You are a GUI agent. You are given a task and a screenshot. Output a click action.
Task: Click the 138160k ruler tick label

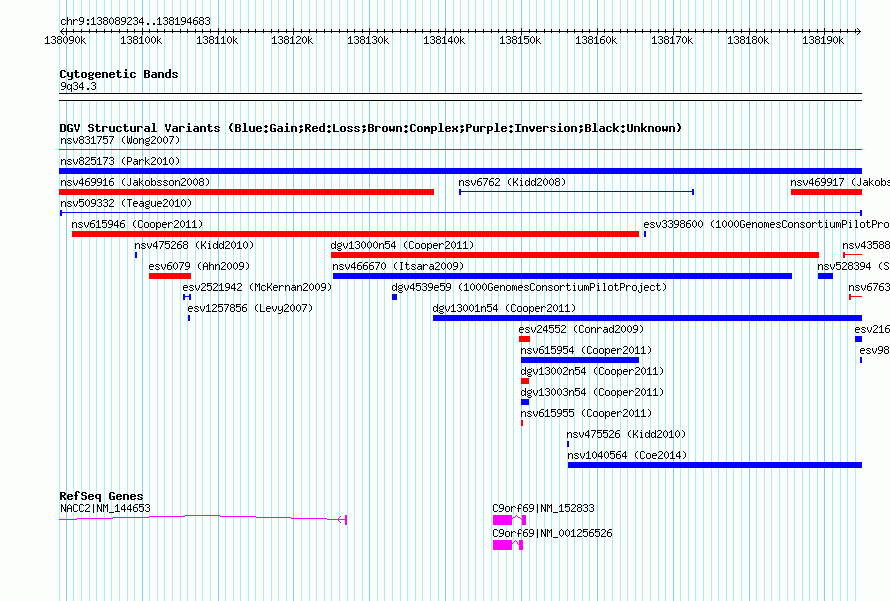point(596,40)
